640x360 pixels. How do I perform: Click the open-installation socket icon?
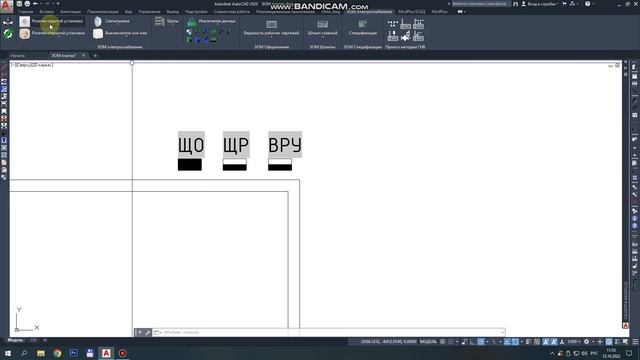tap(24, 33)
